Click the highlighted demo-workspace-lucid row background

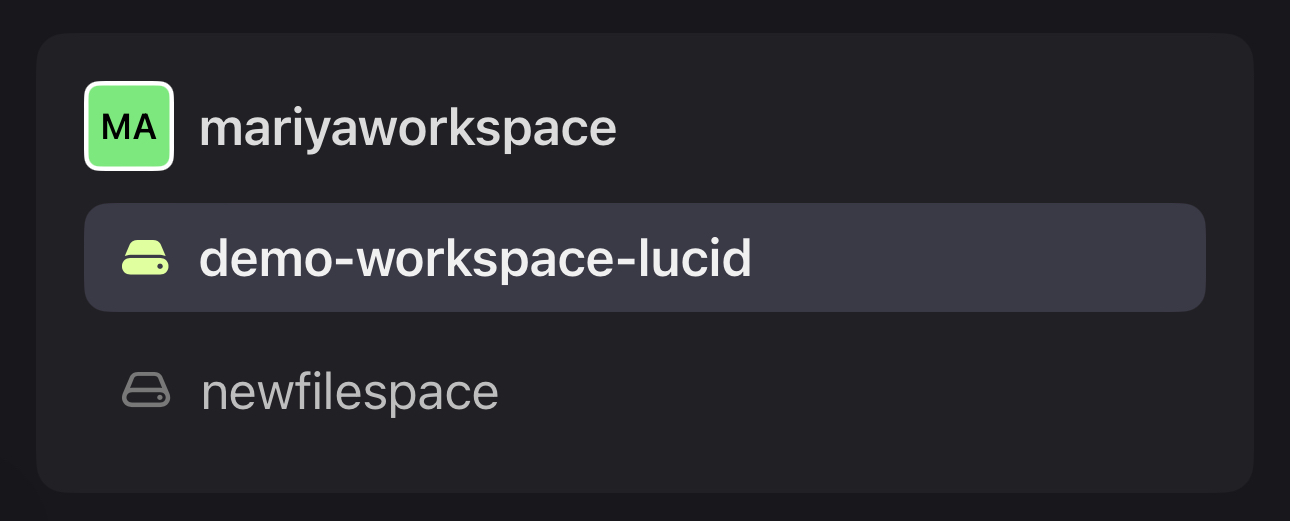point(645,258)
